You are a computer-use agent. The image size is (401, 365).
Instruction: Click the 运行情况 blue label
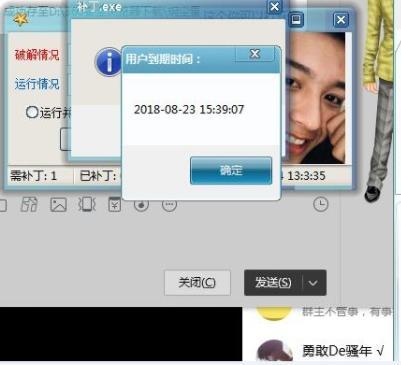[37, 84]
